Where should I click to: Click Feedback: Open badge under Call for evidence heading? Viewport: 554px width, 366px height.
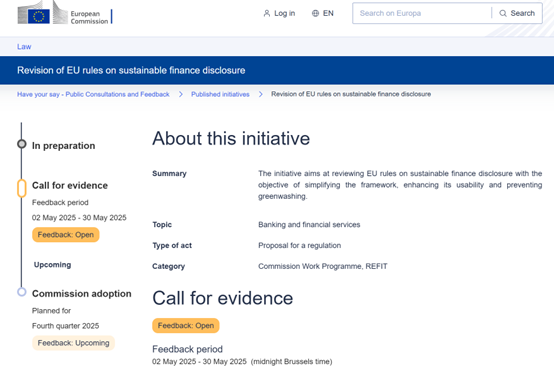[x=186, y=326]
